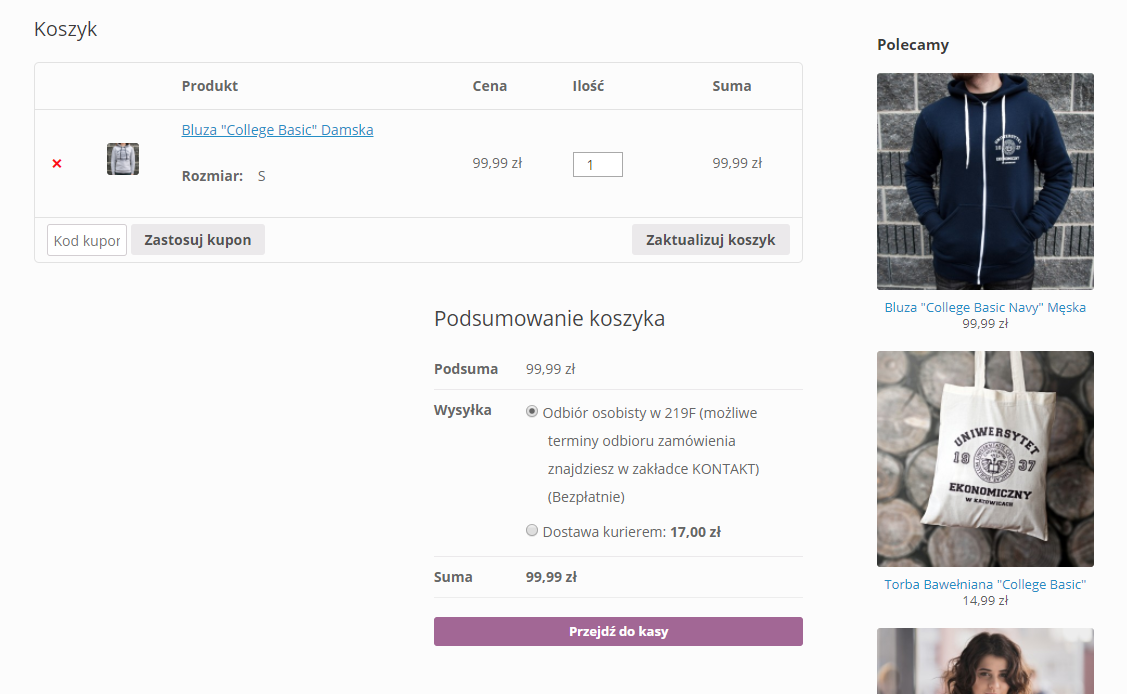Click the Wysyłka label in cart summary
1127x694 pixels.
pyautogui.click(x=463, y=410)
